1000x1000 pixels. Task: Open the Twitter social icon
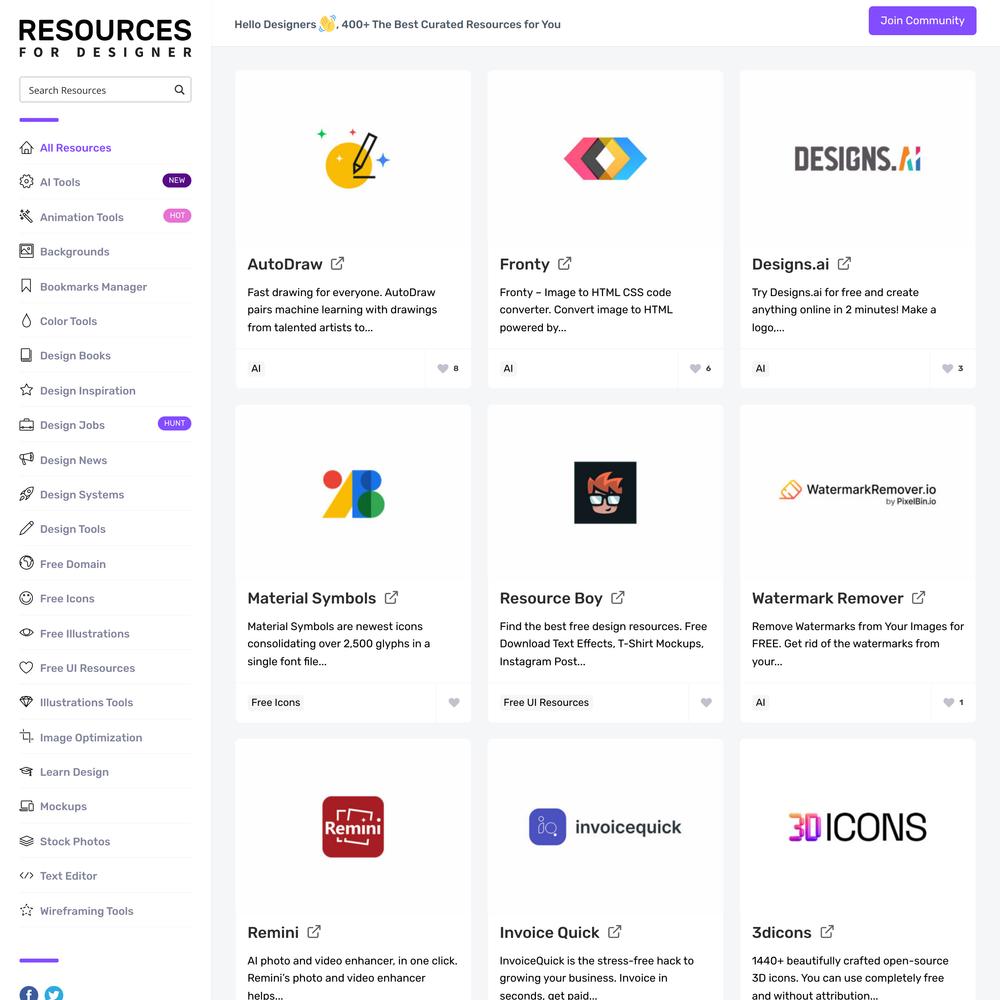point(54,994)
